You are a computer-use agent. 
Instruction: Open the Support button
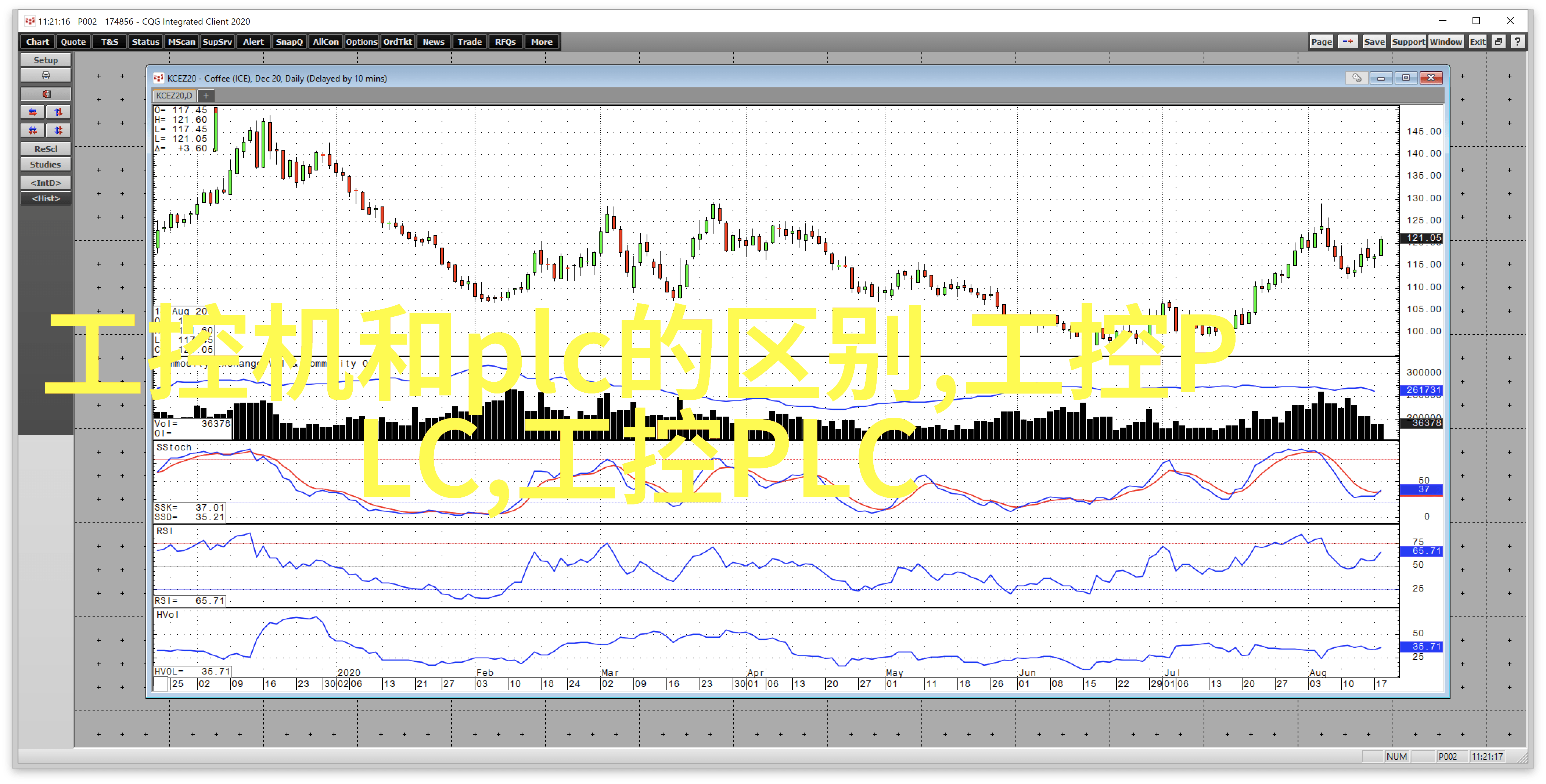(1408, 42)
